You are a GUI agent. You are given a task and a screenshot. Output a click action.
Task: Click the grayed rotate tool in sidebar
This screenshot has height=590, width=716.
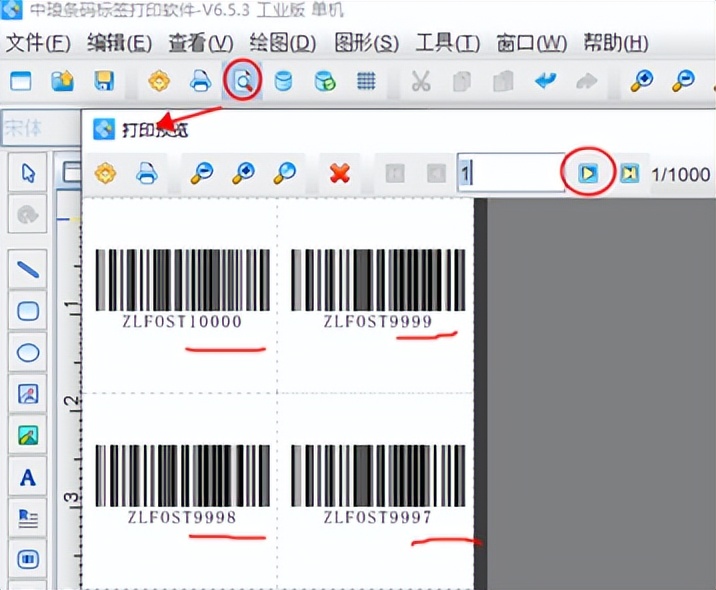[28, 214]
